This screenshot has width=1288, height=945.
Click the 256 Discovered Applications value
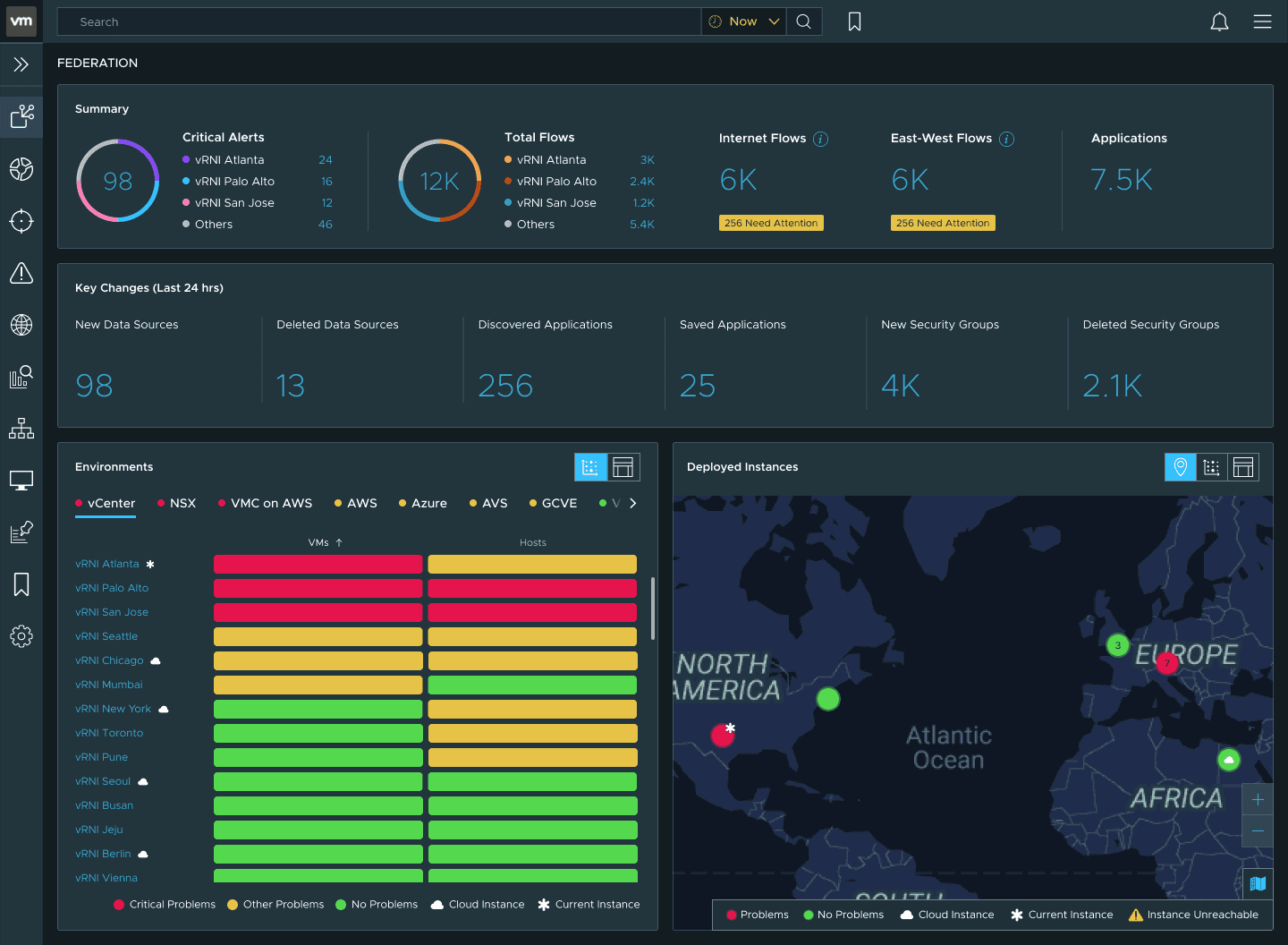click(505, 386)
